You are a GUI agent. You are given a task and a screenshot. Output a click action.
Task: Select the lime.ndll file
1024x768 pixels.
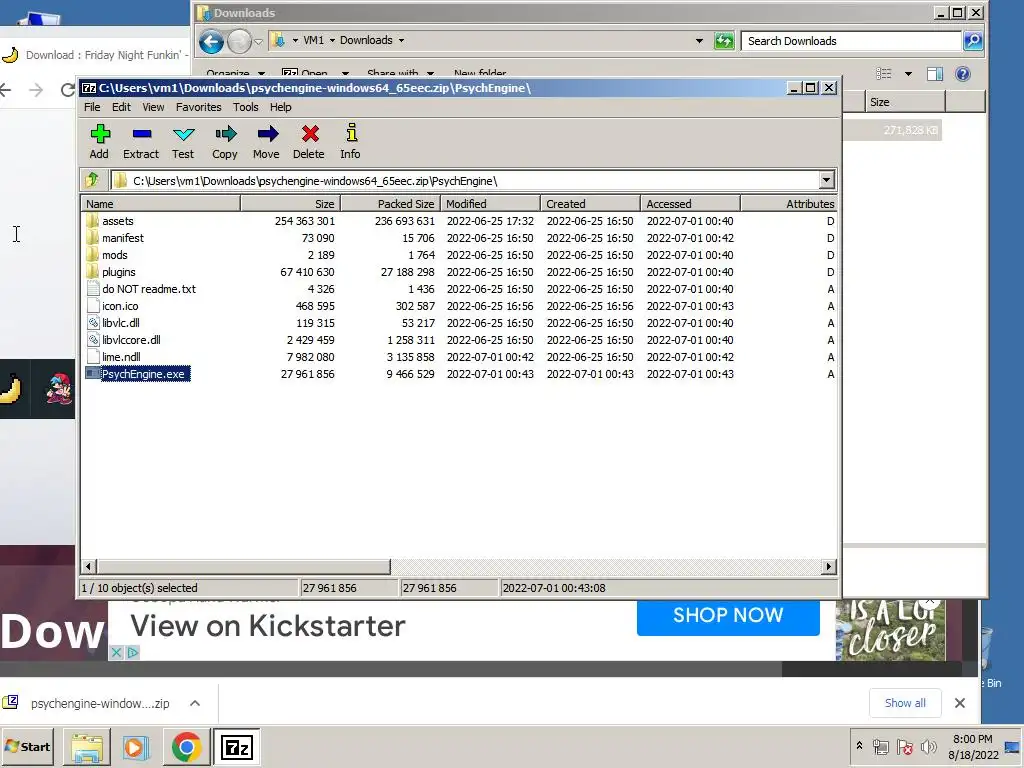121,357
